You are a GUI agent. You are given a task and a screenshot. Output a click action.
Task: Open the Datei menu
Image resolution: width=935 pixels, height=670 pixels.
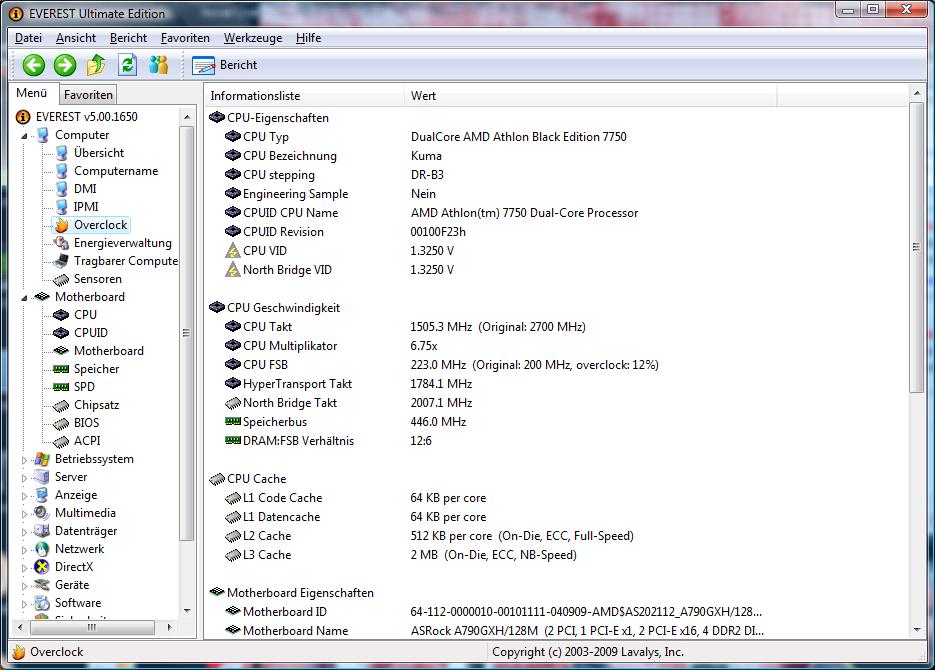pyautogui.click(x=28, y=38)
